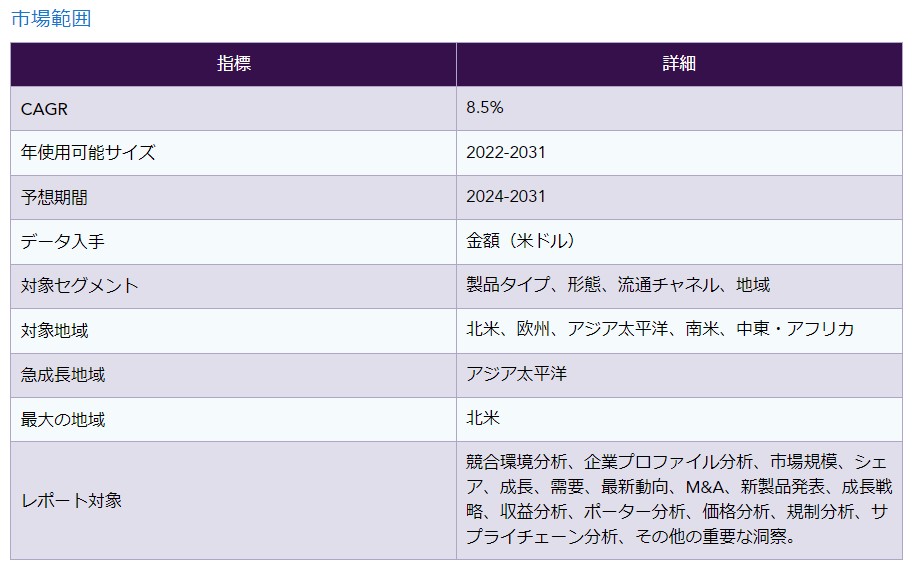Click the 8.5% value cell
The width and height of the screenshot is (915, 565).
pyautogui.click(x=679, y=109)
